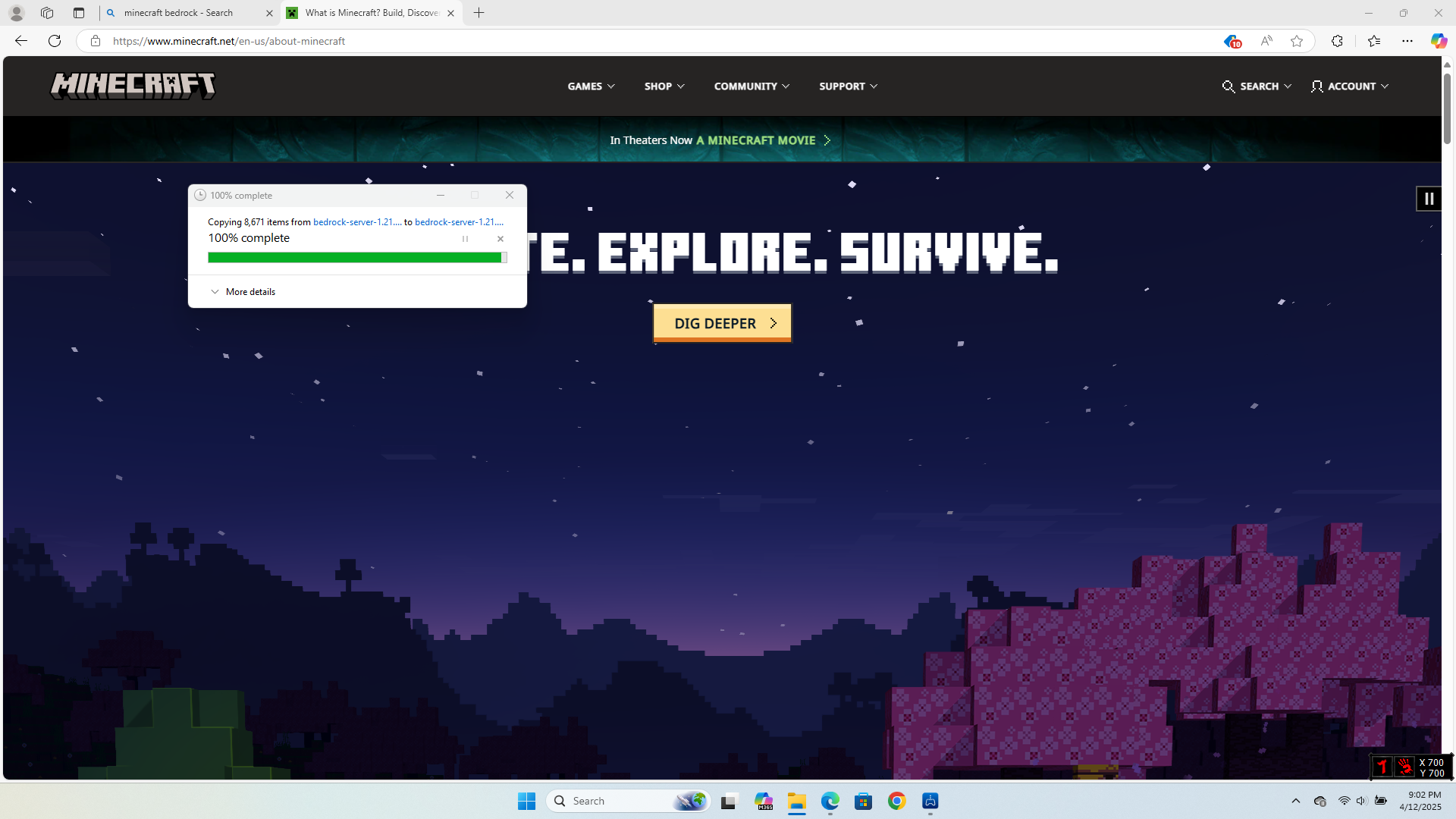The width and height of the screenshot is (1456, 819).
Task: Open the volume control in tray
Action: pos(1361,801)
